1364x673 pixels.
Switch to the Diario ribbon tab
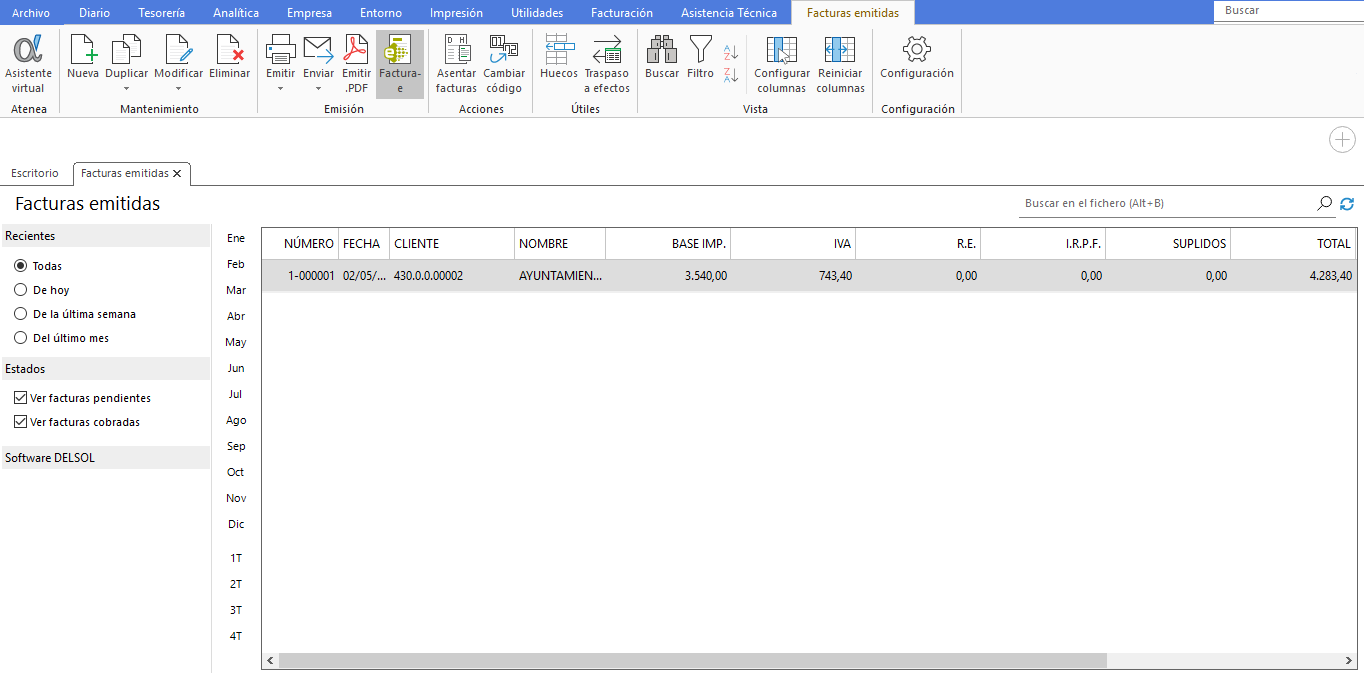(94, 13)
